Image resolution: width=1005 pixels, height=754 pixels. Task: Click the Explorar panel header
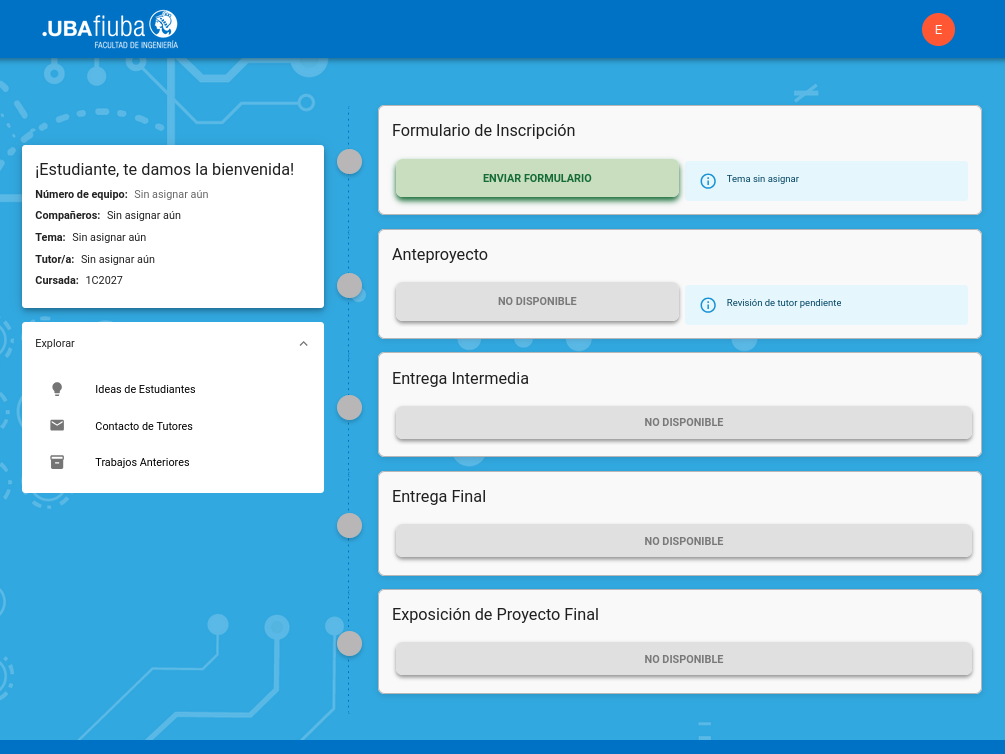(160, 343)
